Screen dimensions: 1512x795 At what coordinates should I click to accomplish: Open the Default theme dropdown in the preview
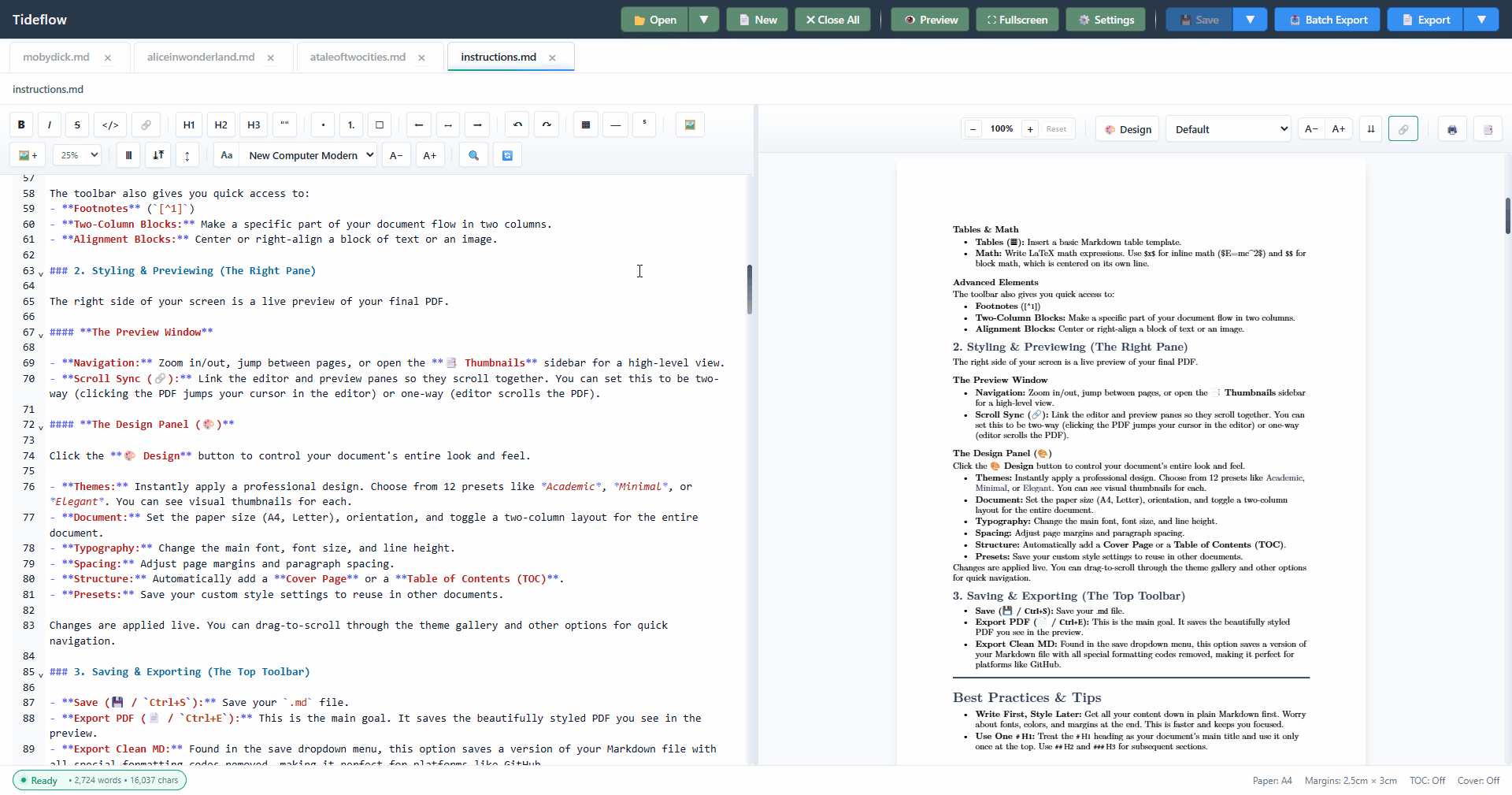point(1228,129)
